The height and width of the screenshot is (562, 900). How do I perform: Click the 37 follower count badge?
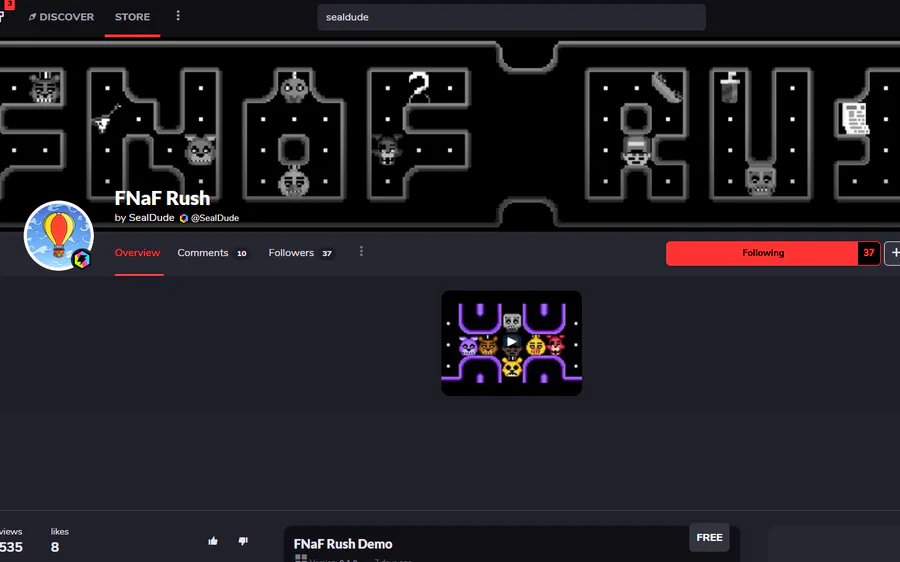[x=868, y=253]
